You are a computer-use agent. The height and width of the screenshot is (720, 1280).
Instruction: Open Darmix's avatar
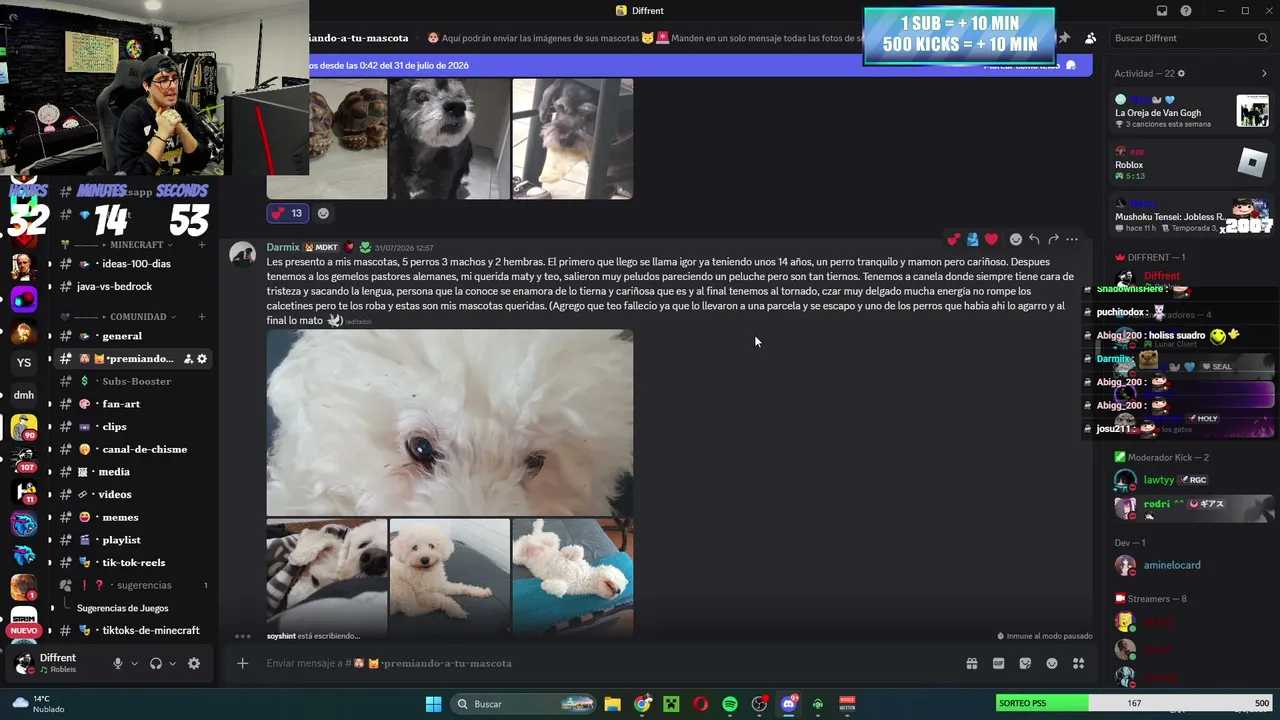point(242,254)
